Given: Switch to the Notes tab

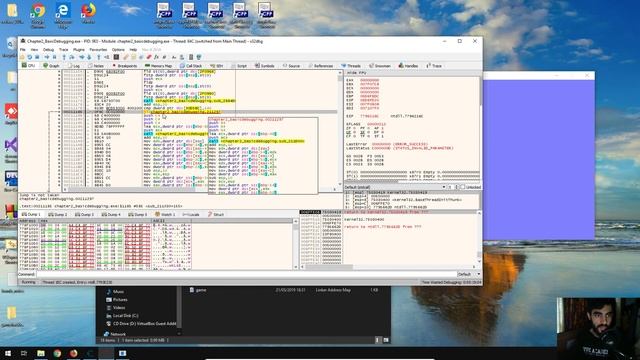Looking at the screenshot, I should pyautogui.click(x=96, y=65).
